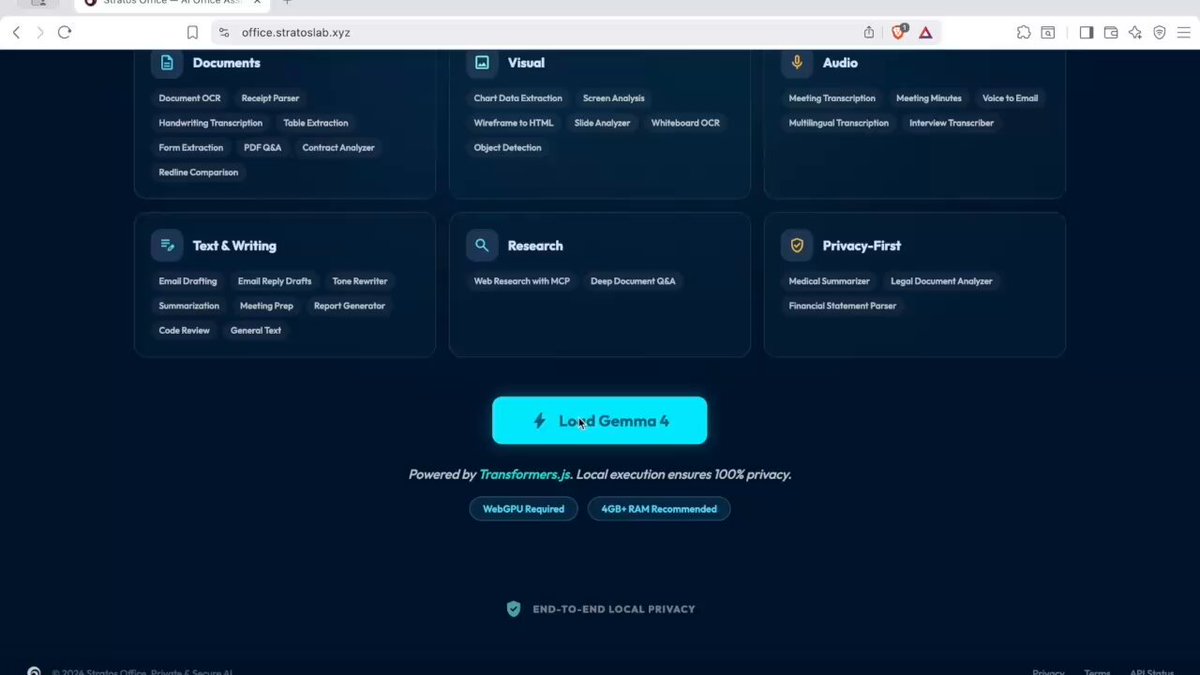The image size is (1200, 675).
Task: Select Meeting Transcription tag
Action: coord(832,98)
